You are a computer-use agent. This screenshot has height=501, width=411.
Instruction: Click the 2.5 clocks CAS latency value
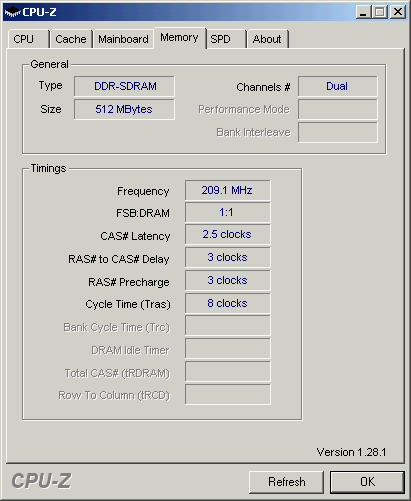(x=228, y=235)
